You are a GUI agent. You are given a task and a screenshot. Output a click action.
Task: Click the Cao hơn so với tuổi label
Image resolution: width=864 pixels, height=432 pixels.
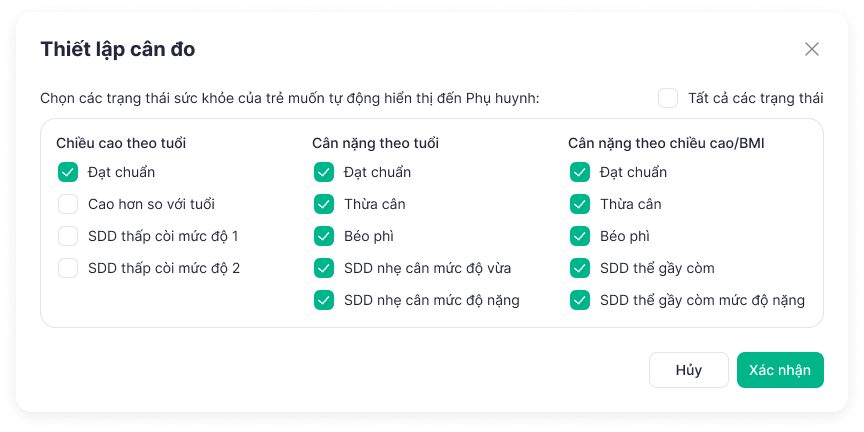tap(151, 204)
